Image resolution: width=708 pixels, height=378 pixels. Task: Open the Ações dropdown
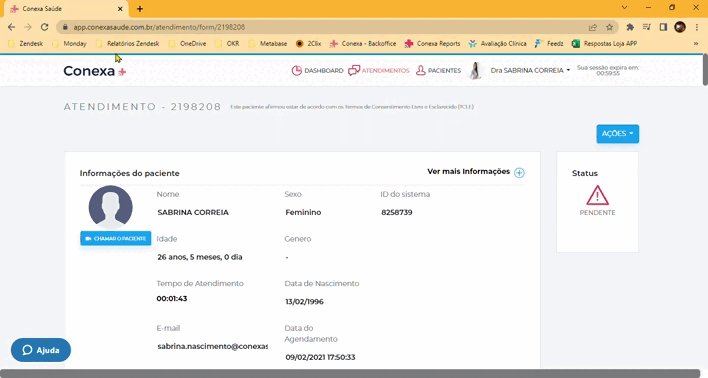click(x=617, y=134)
